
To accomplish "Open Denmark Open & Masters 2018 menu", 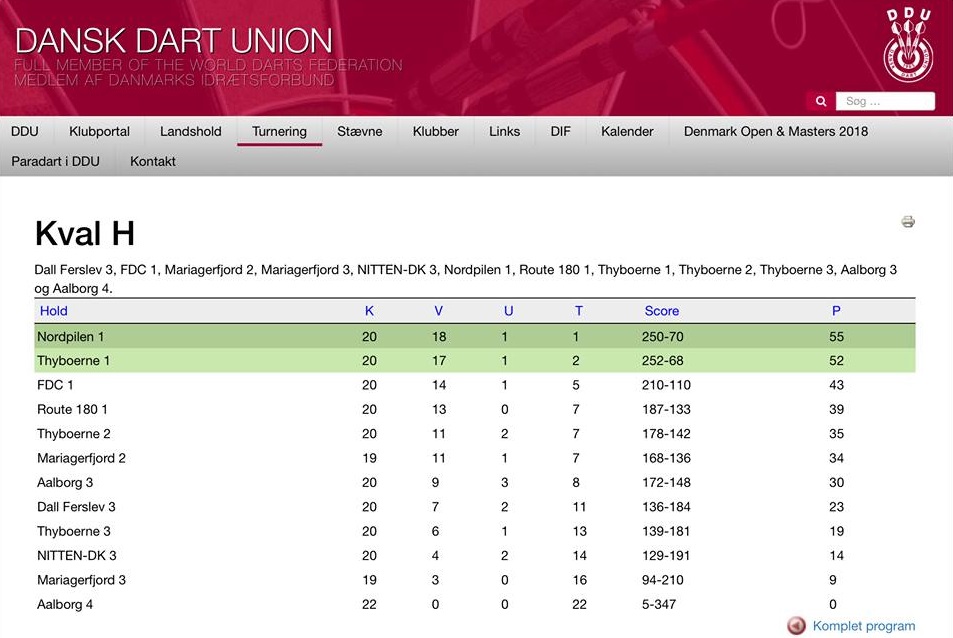I will point(775,131).
